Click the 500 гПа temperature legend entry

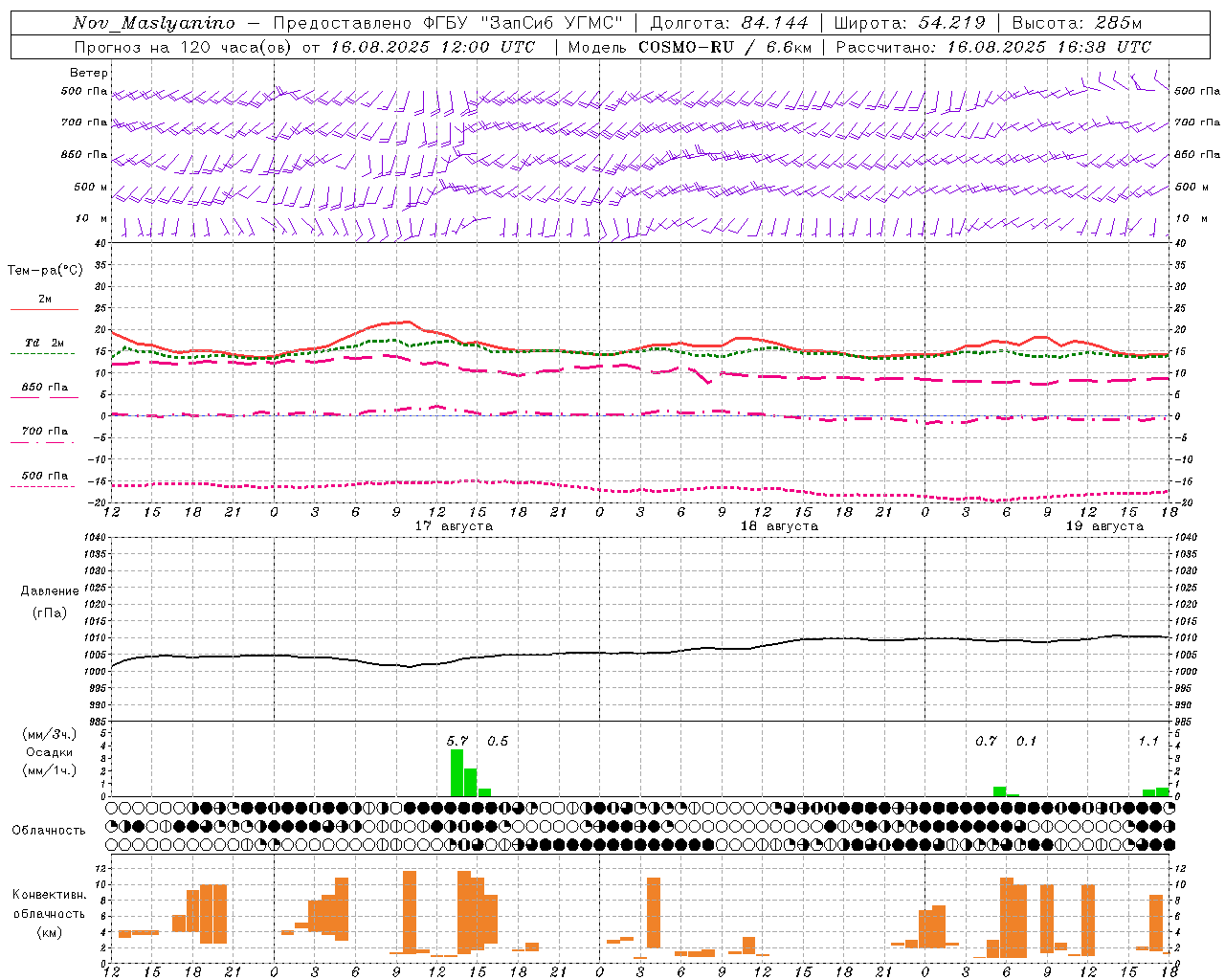[x=44, y=476]
